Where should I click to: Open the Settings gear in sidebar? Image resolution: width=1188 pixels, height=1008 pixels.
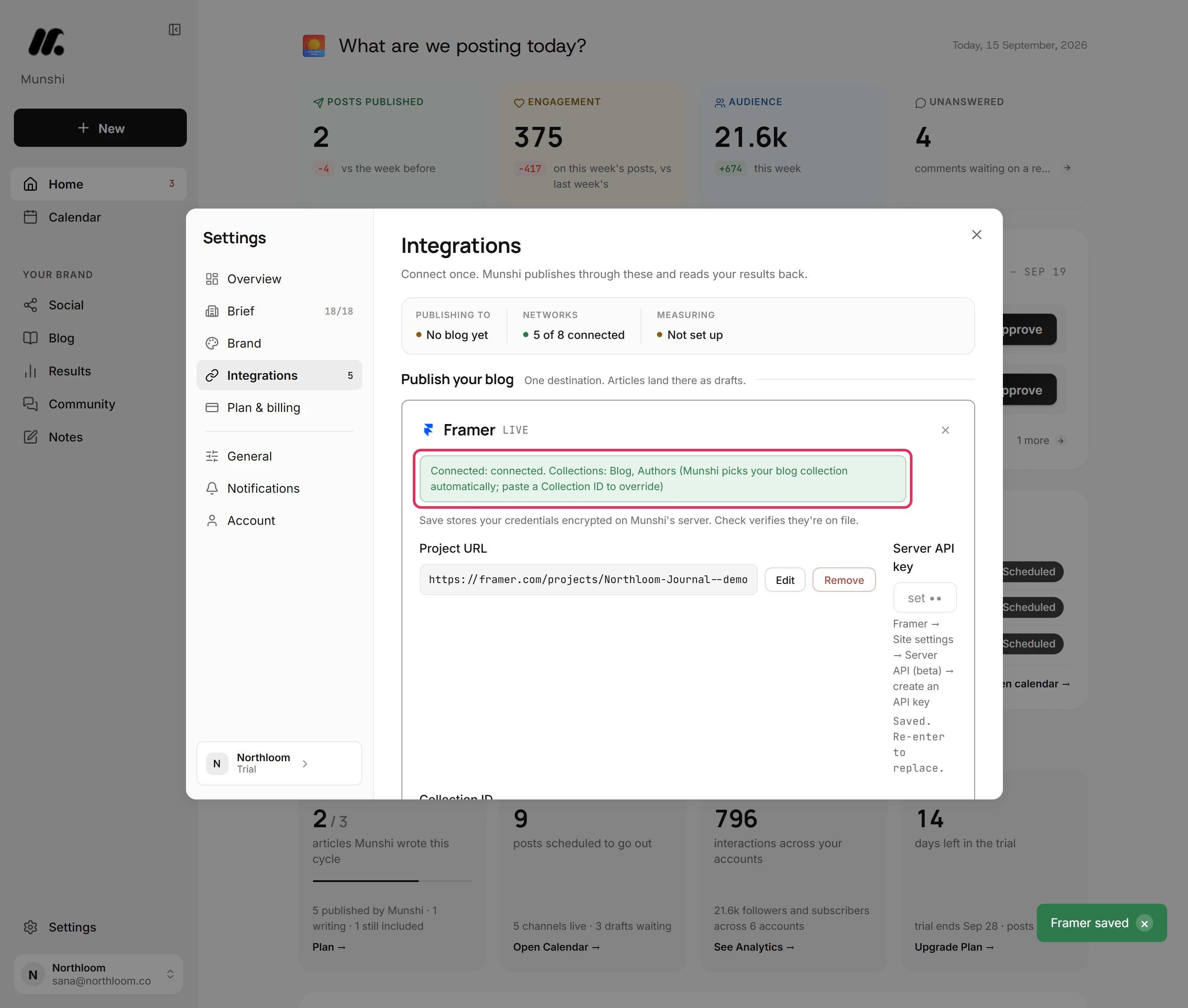point(30,927)
